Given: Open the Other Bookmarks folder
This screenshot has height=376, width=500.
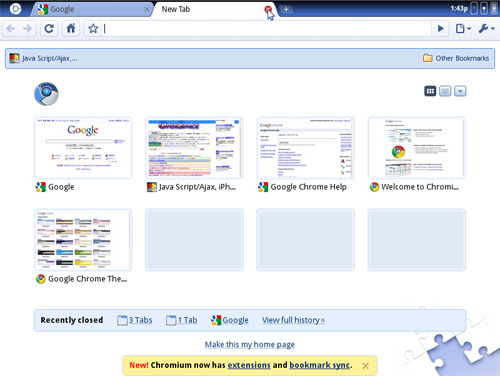Looking at the screenshot, I should pos(456,58).
